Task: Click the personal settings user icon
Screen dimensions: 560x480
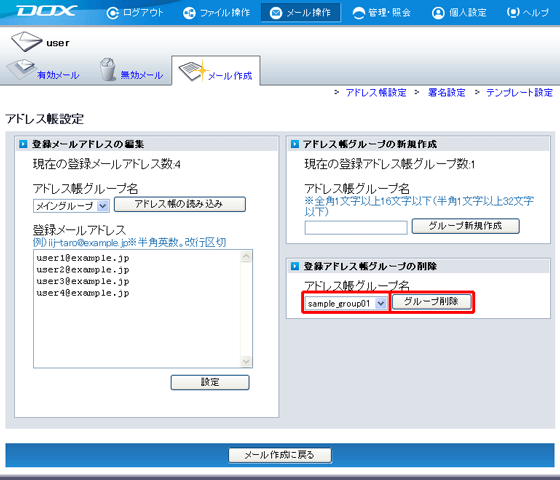Action: (438, 13)
